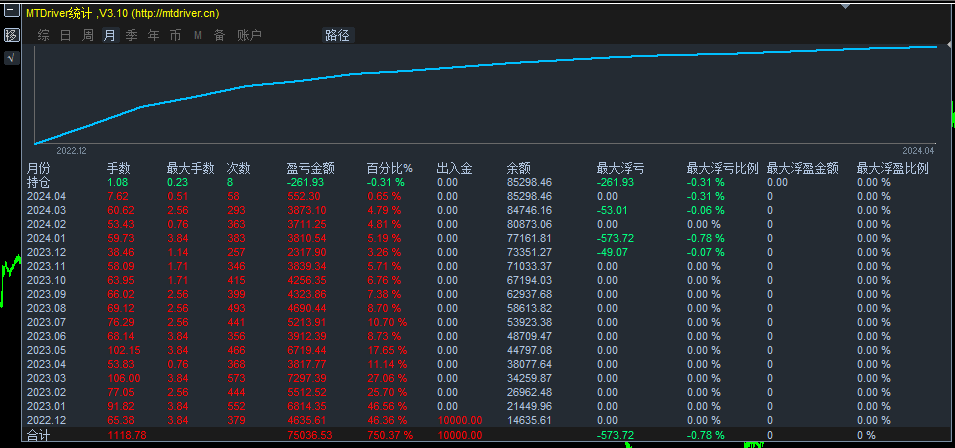The height and width of the screenshot is (448, 955).
Task: Switch to the 日 daily tab
Action: coord(65,35)
